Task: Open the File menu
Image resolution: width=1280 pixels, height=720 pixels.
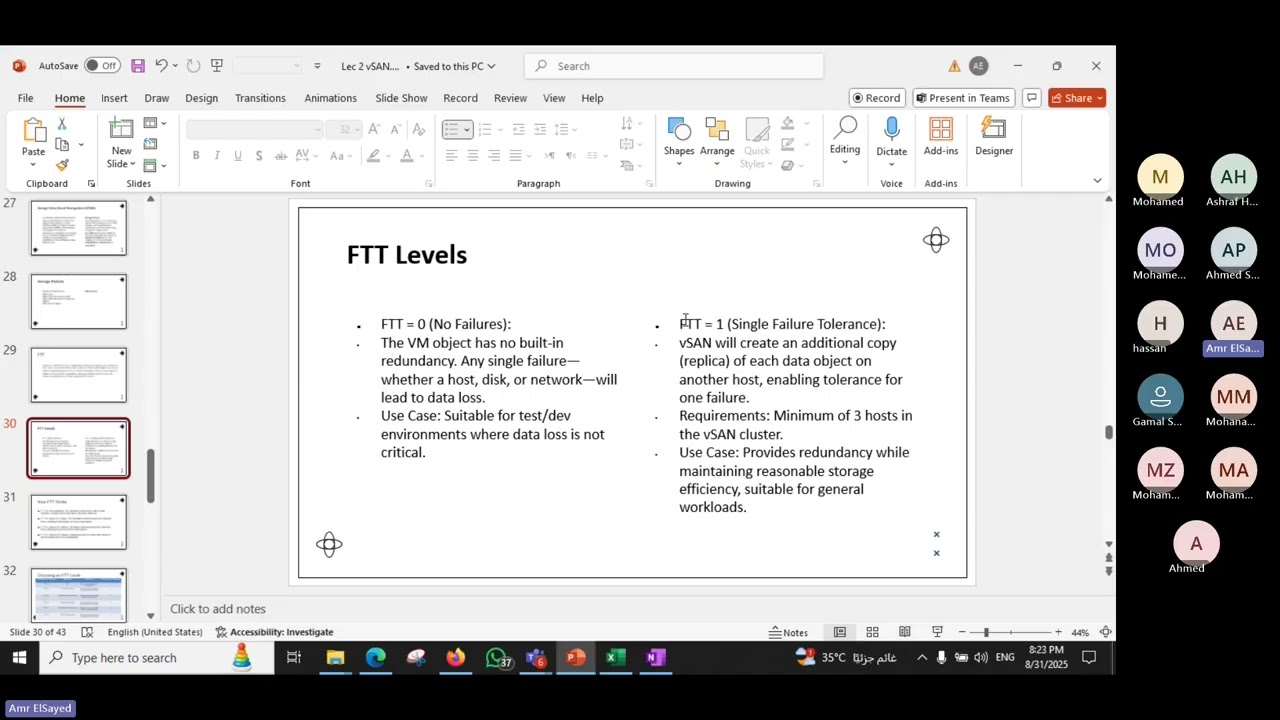Action: (25, 98)
